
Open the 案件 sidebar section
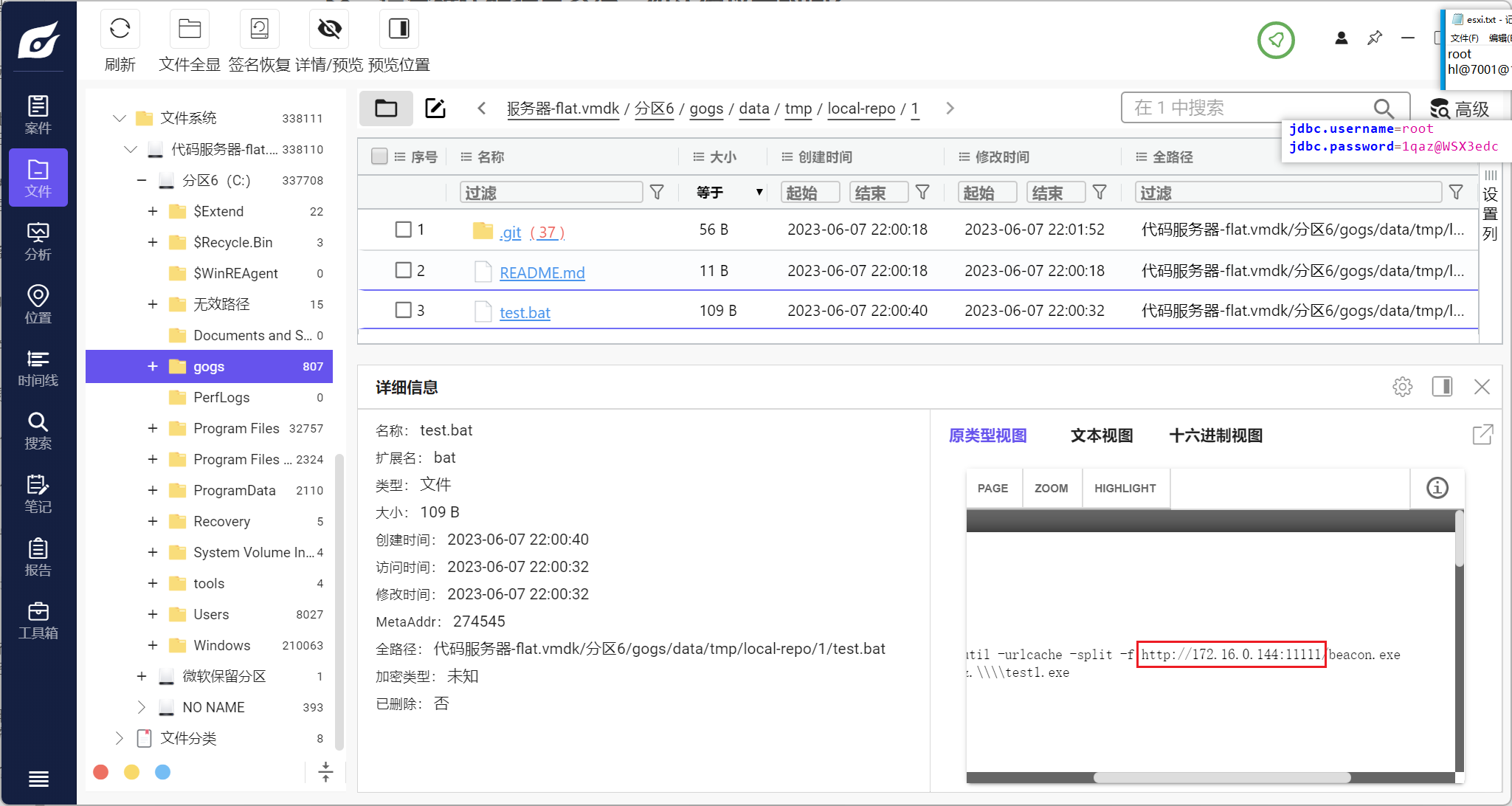38,114
